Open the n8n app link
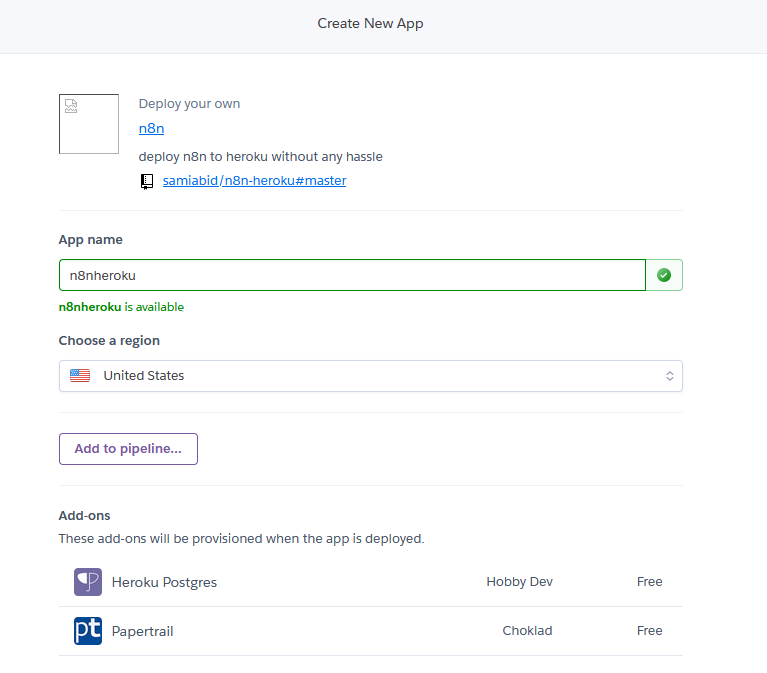 tap(151, 129)
